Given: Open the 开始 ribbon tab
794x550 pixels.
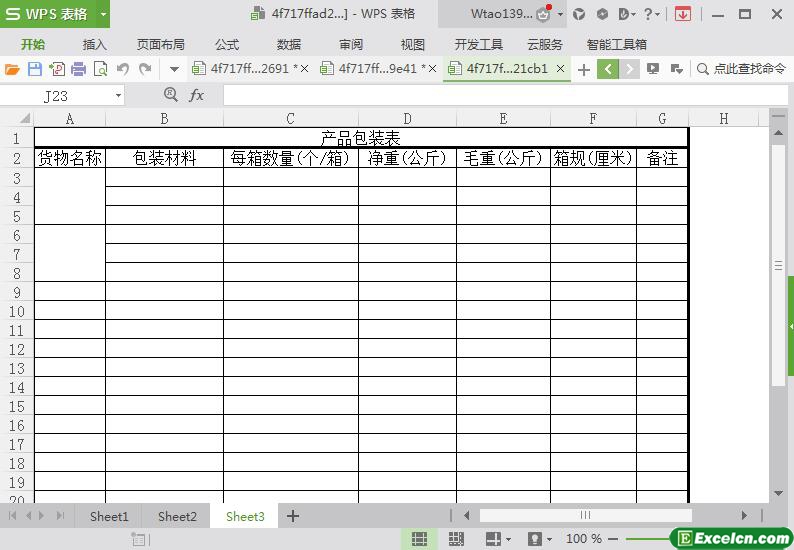Looking at the screenshot, I should click(x=33, y=45).
